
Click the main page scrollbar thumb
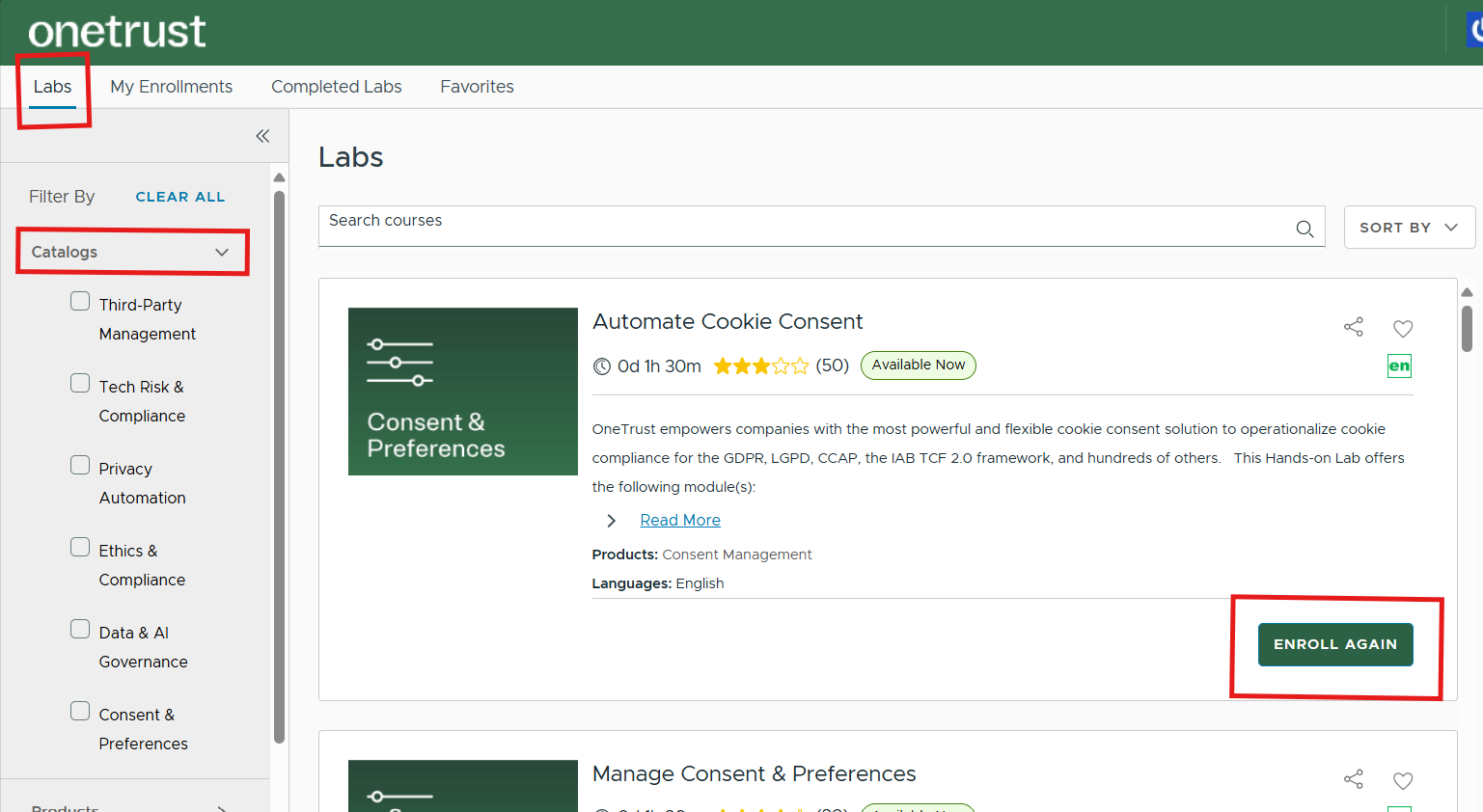pos(1467,329)
